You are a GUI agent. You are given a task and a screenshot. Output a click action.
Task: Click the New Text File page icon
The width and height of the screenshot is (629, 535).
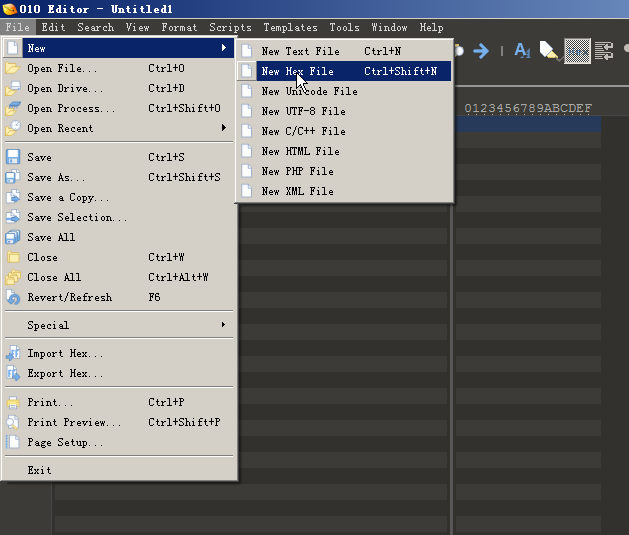pyautogui.click(x=247, y=51)
